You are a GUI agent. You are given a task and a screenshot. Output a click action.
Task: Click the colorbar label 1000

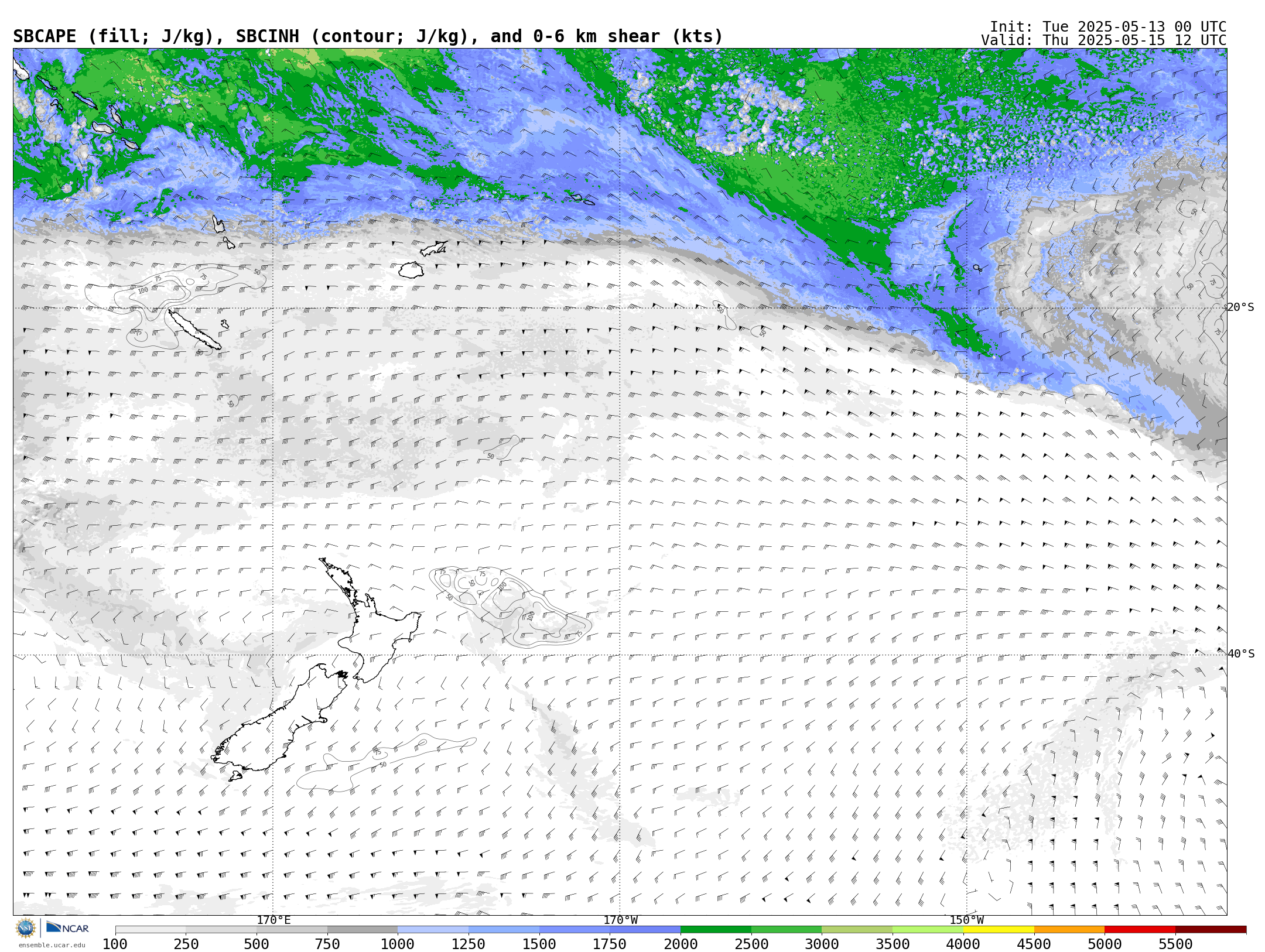coord(398,944)
